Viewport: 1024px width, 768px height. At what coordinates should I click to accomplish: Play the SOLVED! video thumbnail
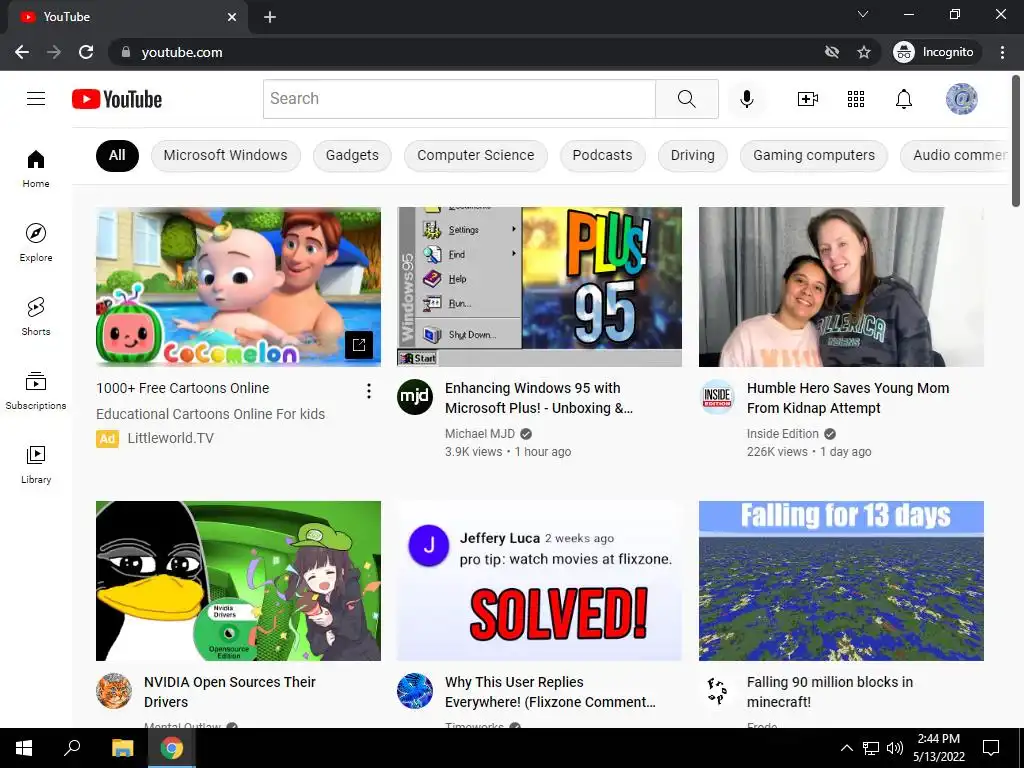(539, 581)
